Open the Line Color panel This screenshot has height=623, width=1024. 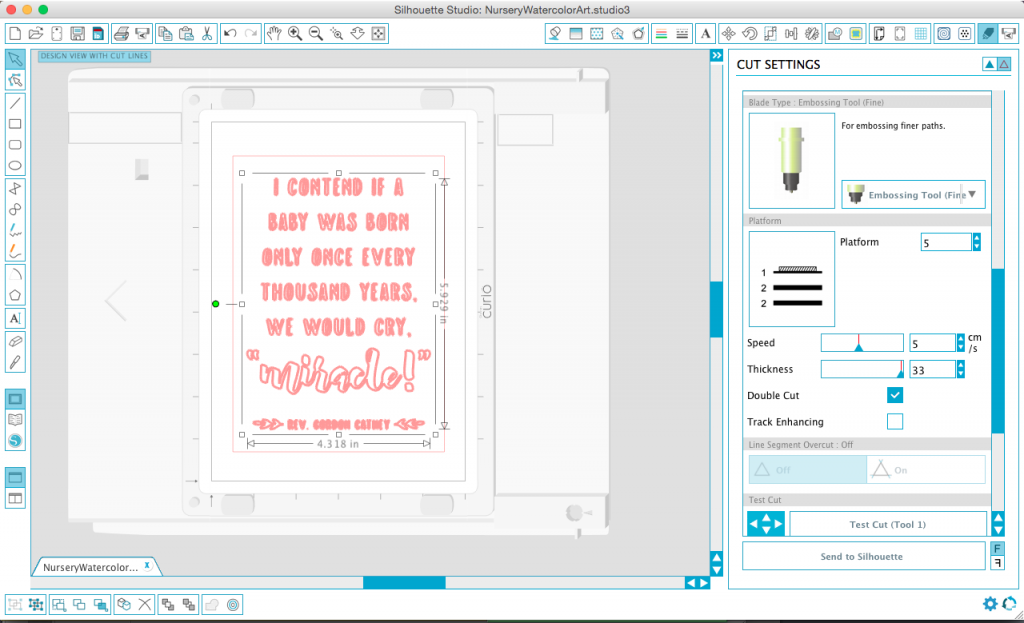pyautogui.click(x=662, y=33)
